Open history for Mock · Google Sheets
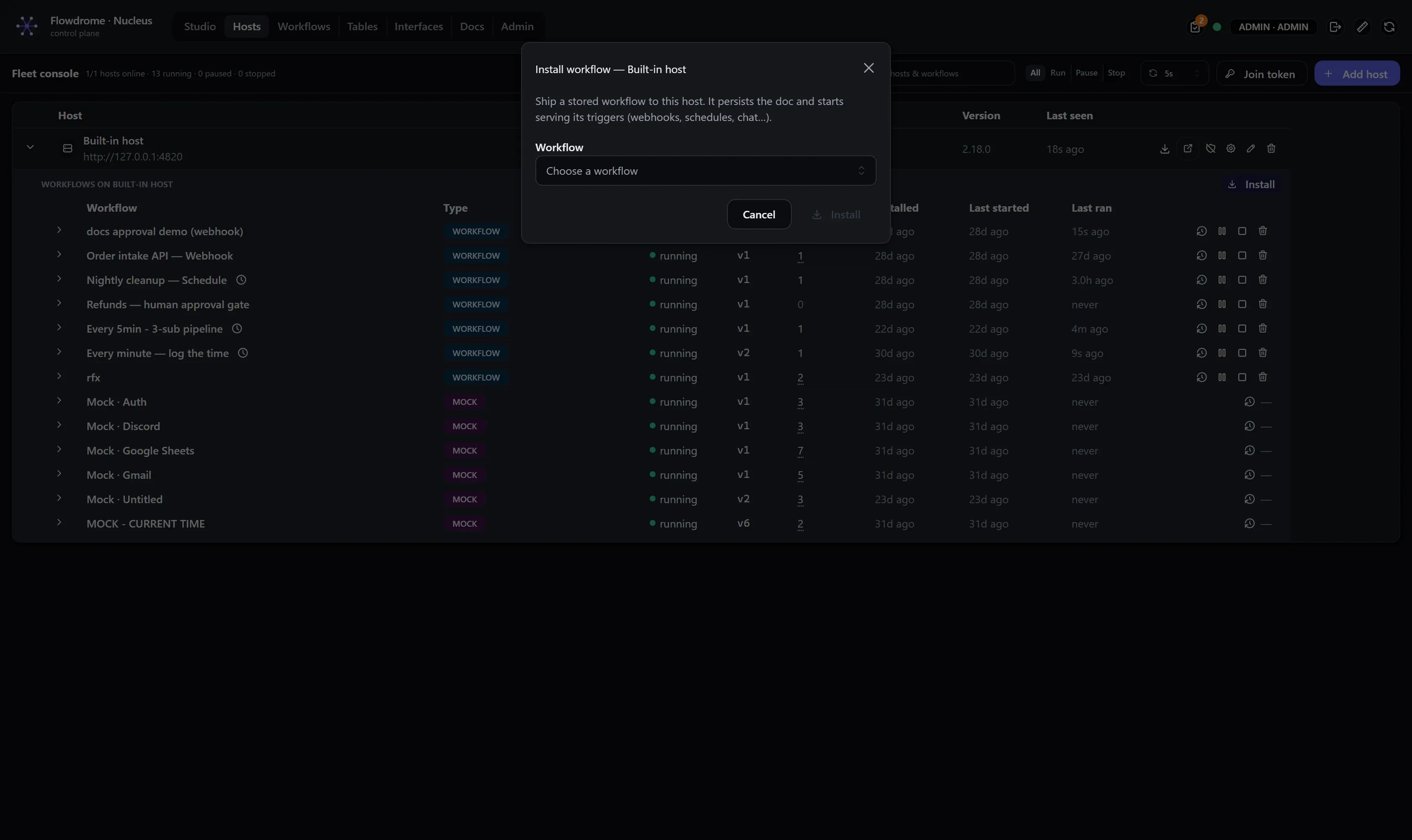The width and height of the screenshot is (1412, 840). 1249,450
